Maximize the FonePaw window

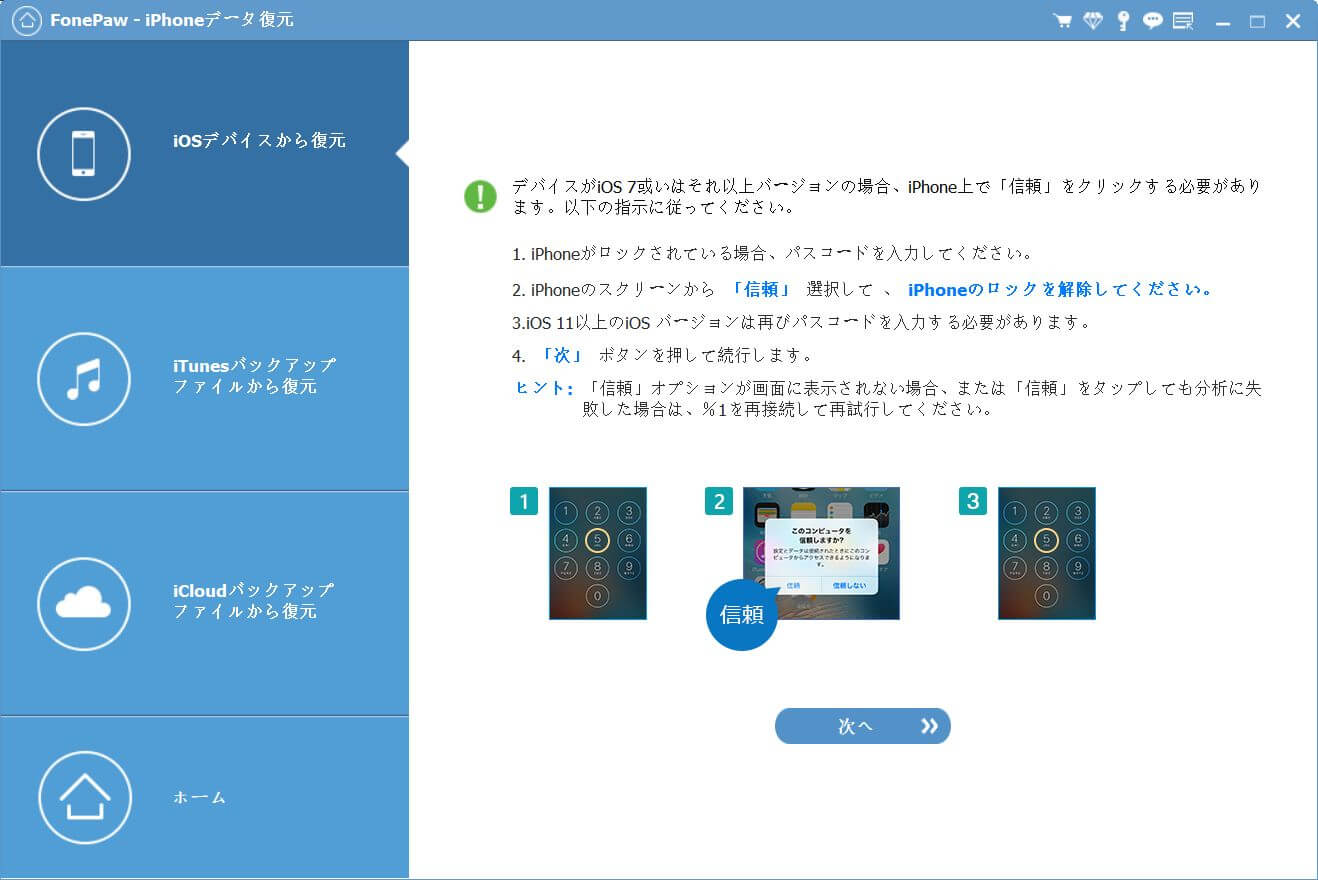(1258, 22)
